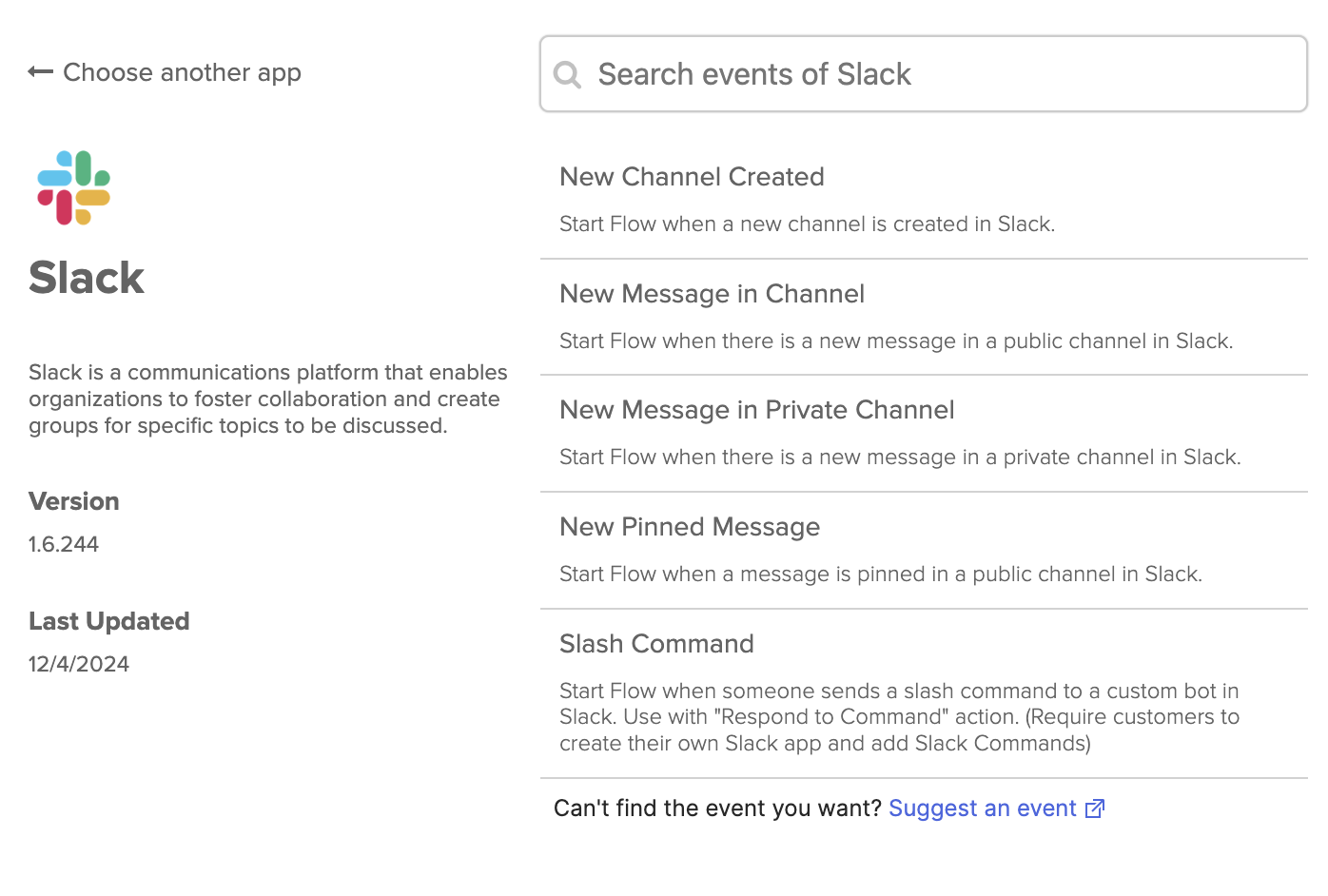Click the New Pinned Message description text
The image size is (1328, 896).
tap(879, 574)
